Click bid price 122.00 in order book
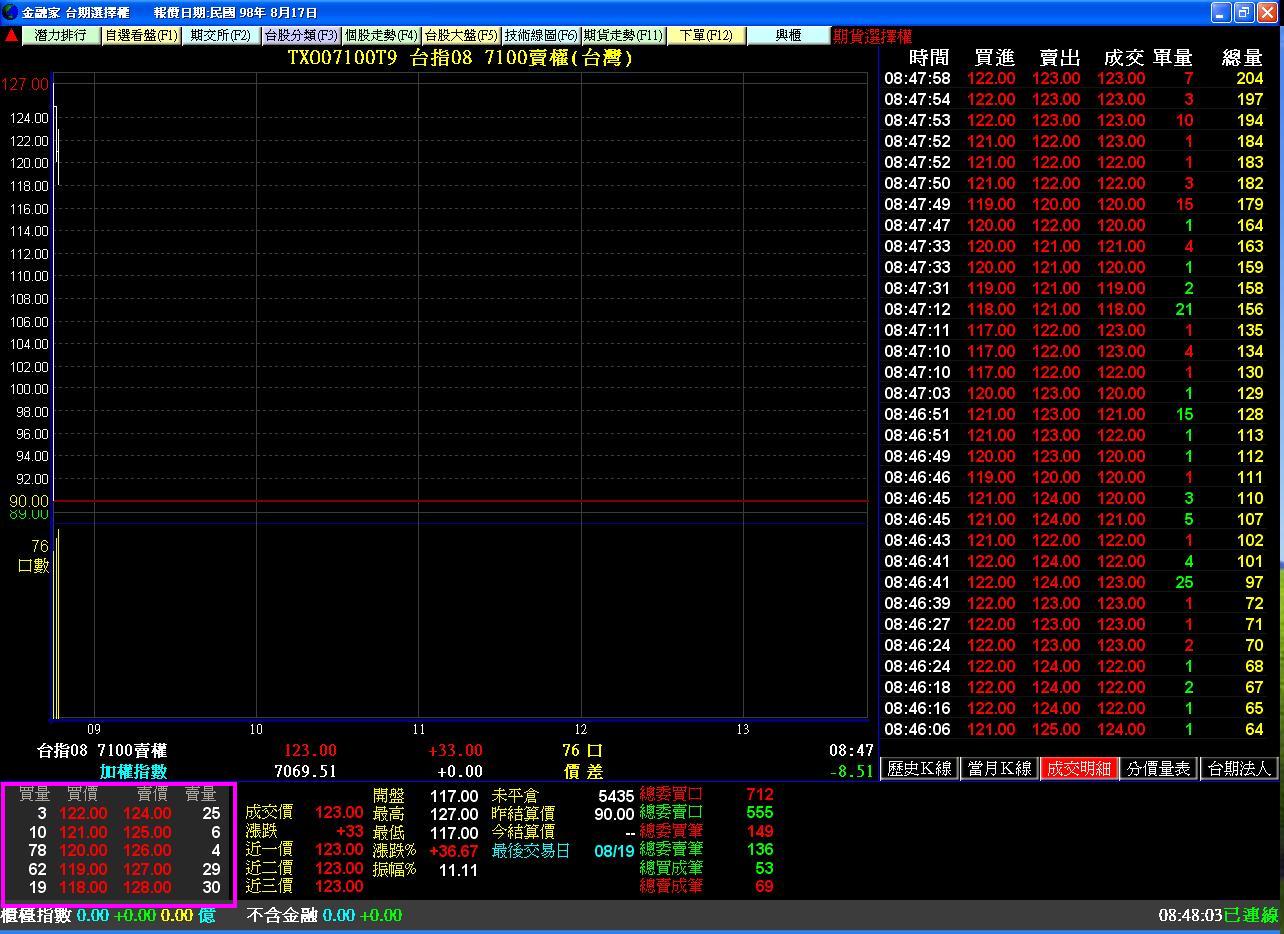Viewport: 1284px width, 934px height. [83, 814]
